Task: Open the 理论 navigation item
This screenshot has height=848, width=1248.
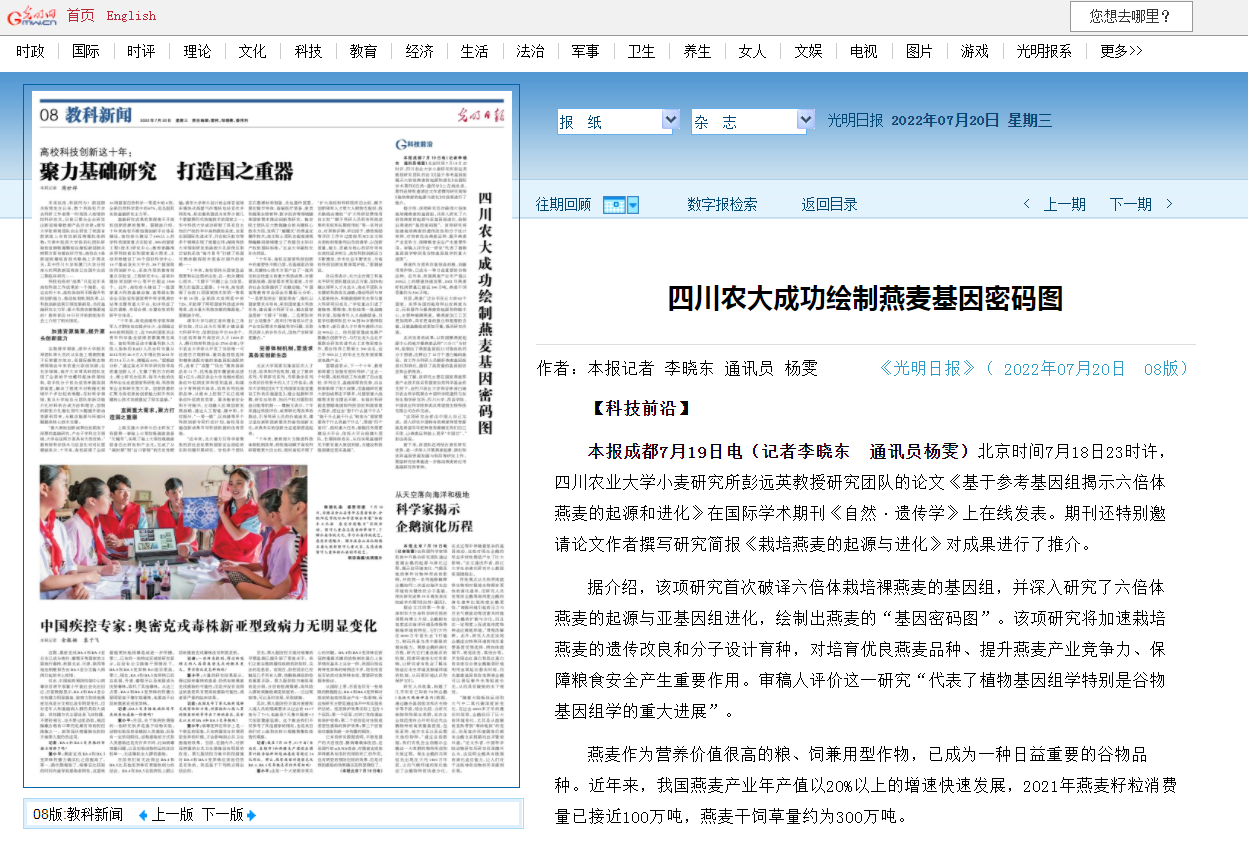Action: [x=197, y=51]
